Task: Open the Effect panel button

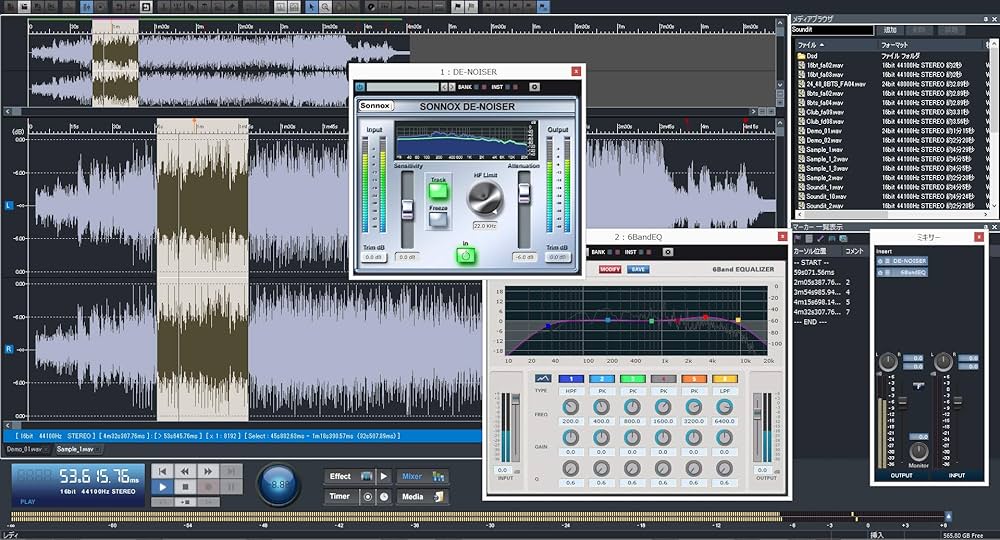Action: point(349,476)
